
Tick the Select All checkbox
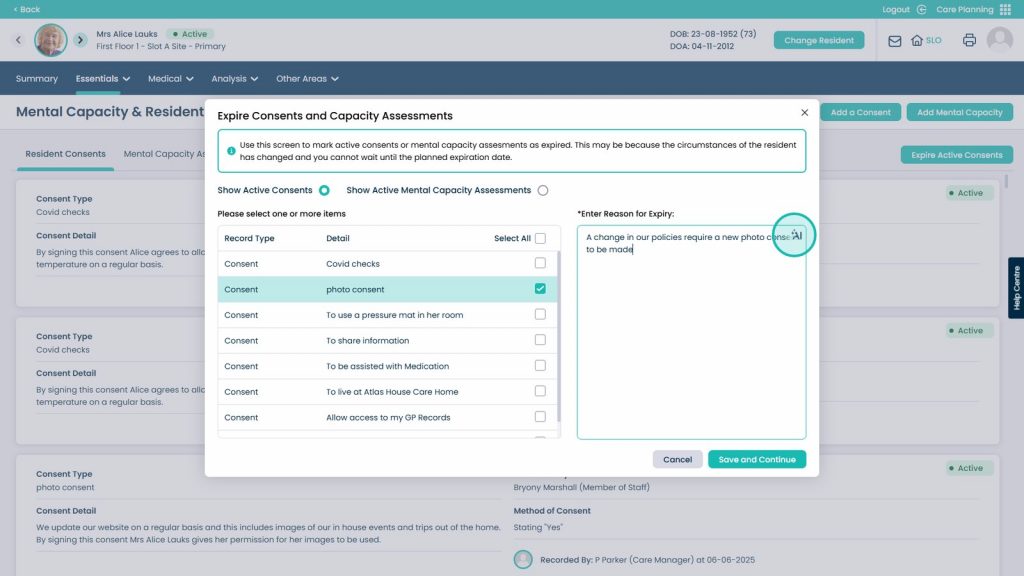pos(540,238)
